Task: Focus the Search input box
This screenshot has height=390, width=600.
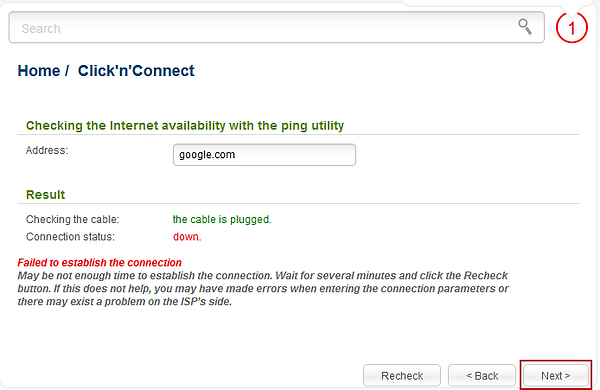Action: (x=277, y=27)
